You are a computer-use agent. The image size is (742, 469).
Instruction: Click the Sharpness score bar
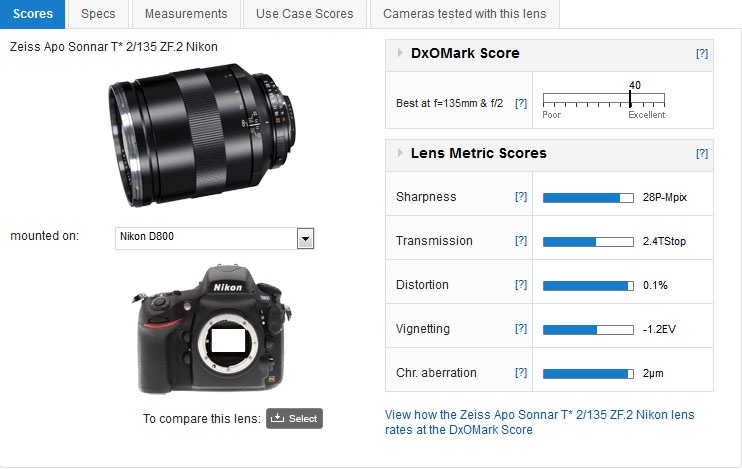click(588, 198)
